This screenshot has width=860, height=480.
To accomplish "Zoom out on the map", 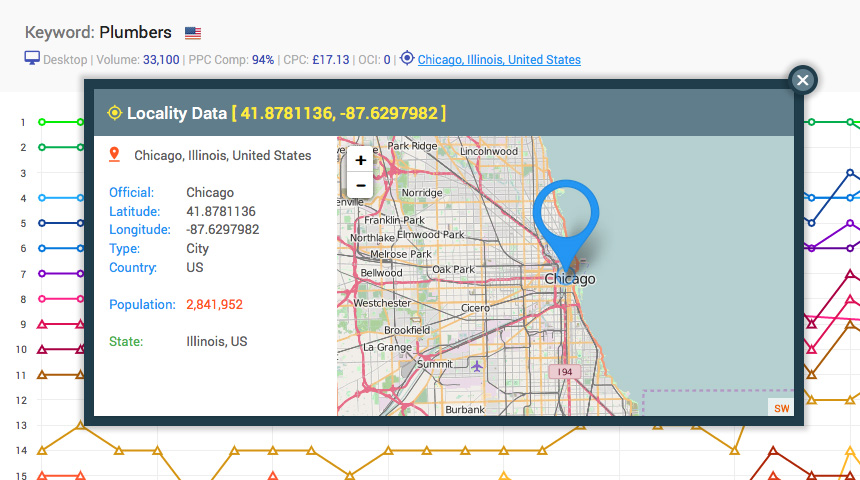I will click(x=360, y=185).
